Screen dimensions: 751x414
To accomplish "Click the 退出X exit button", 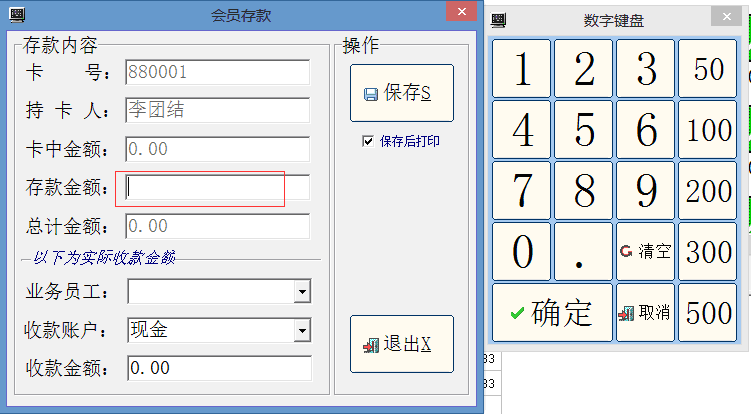I will pos(401,344).
